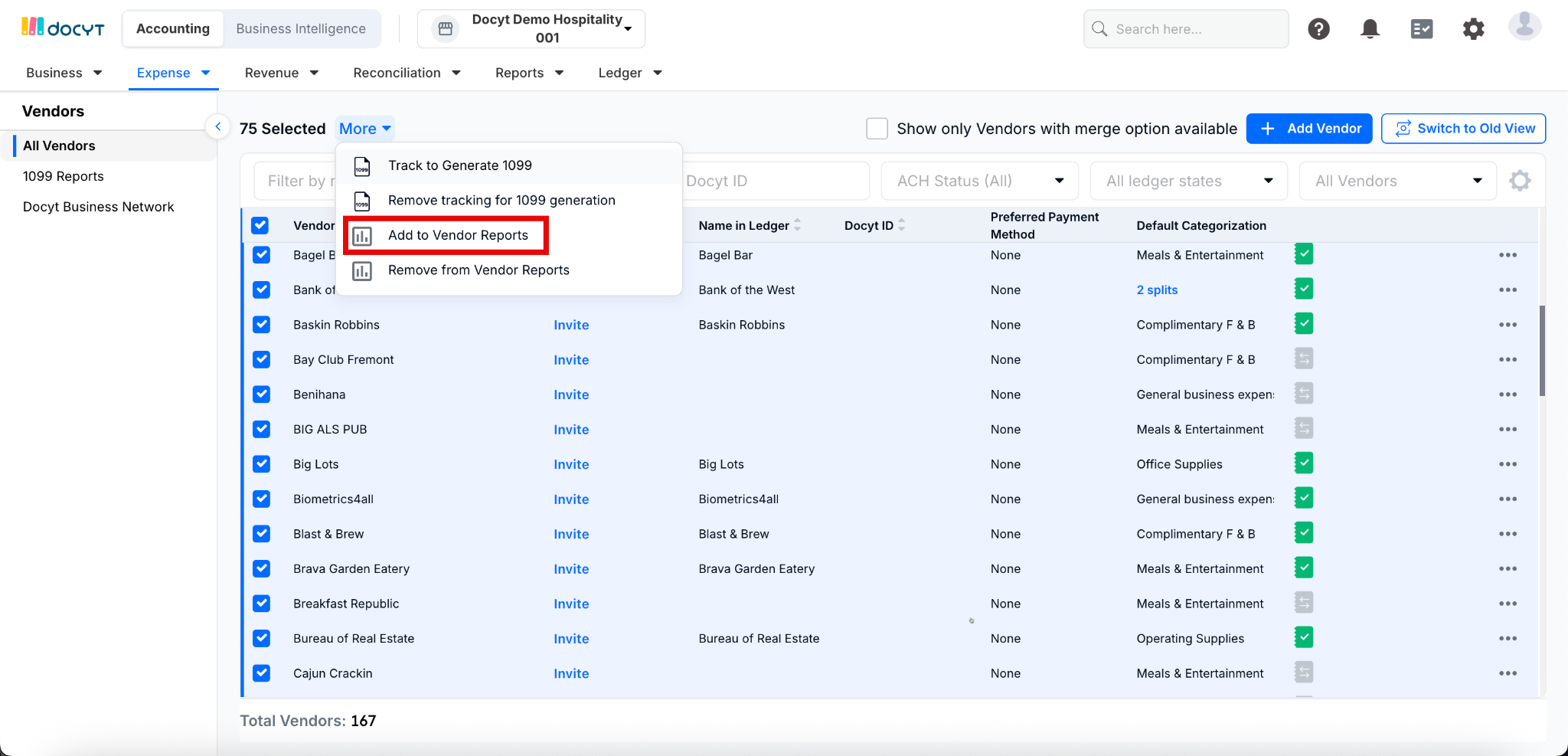Deselect the Benihana vendor checkbox

[262, 394]
